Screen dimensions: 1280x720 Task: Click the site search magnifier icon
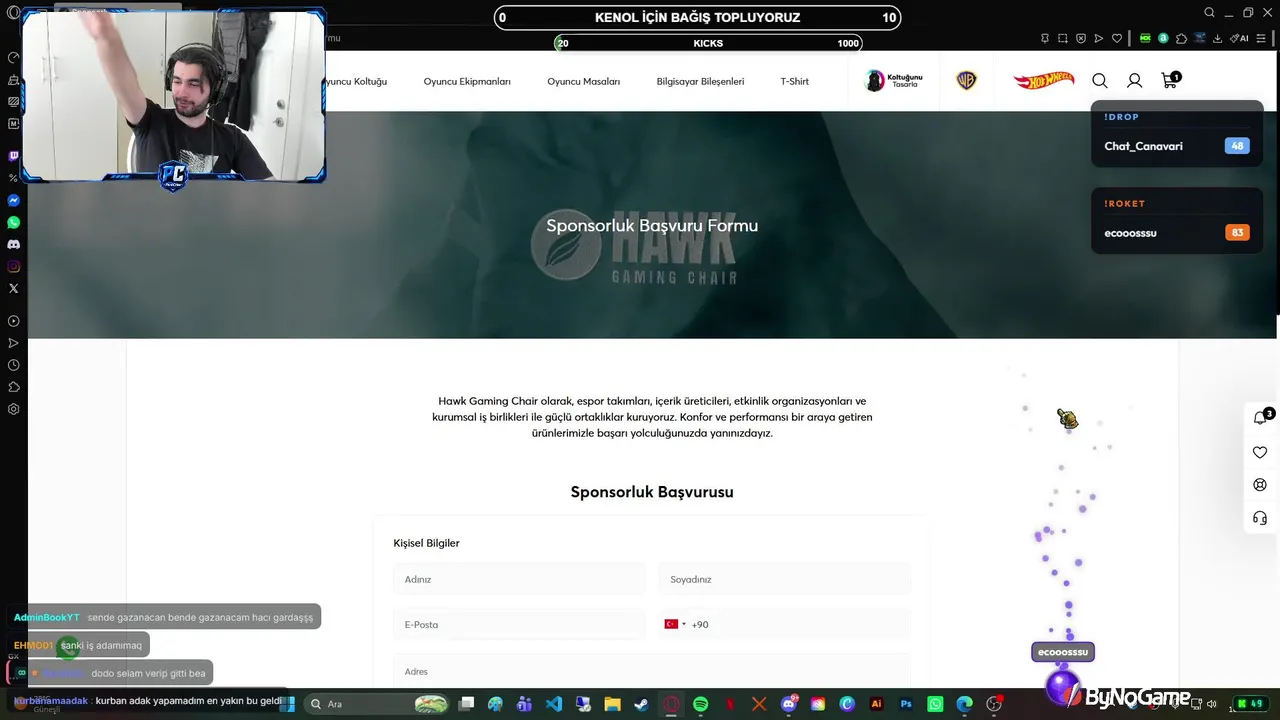1100,81
